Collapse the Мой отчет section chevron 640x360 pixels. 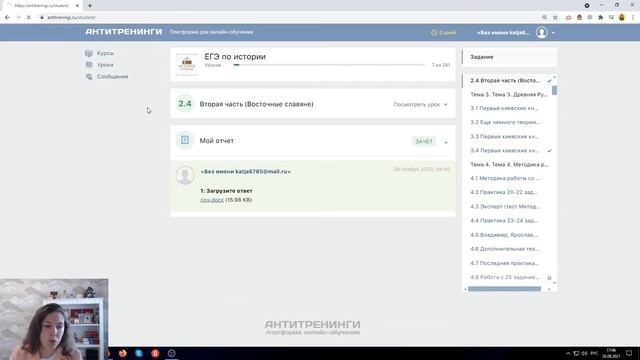tap(446, 142)
